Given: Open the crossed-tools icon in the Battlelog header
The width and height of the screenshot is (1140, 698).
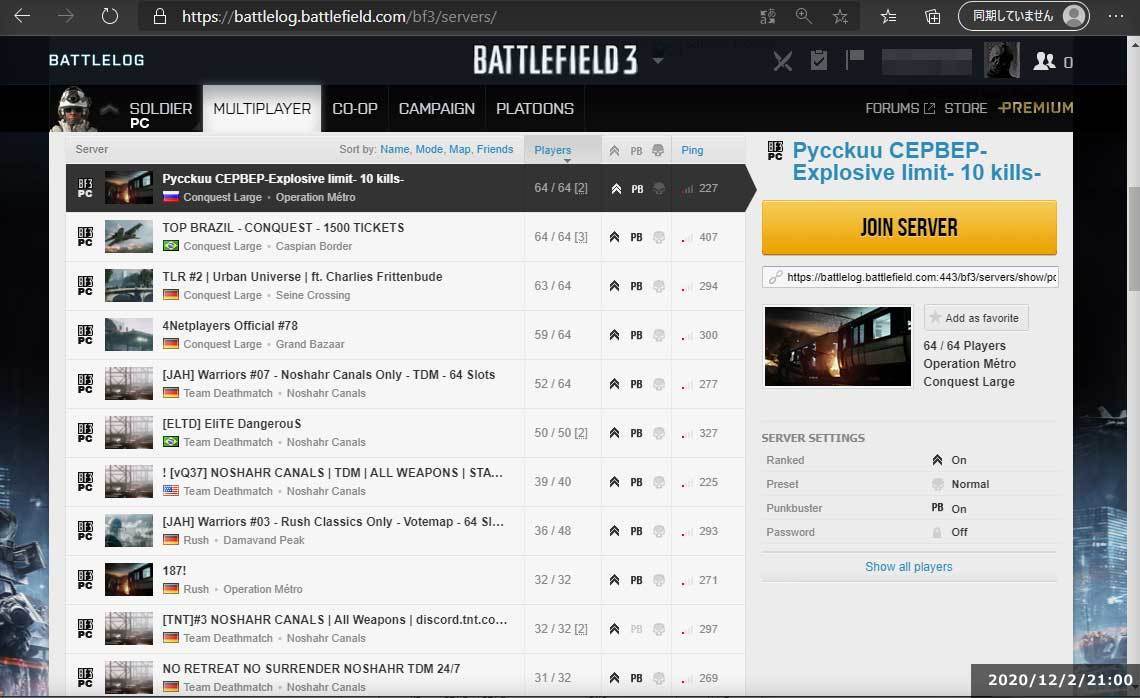Looking at the screenshot, I should [x=783, y=61].
